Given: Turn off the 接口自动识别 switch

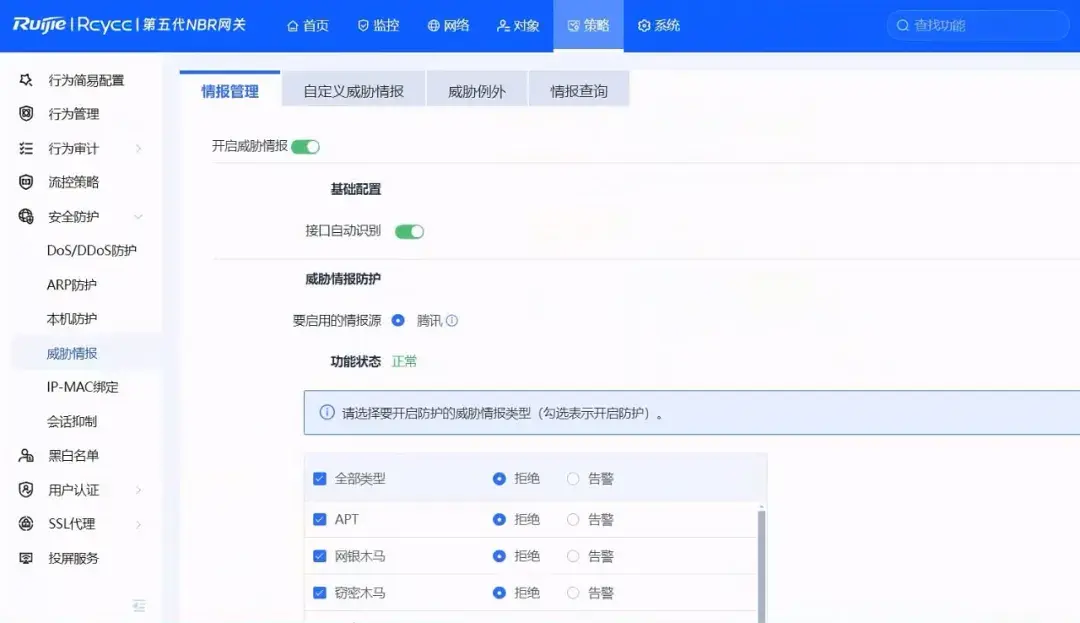Looking at the screenshot, I should coord(409,230).
